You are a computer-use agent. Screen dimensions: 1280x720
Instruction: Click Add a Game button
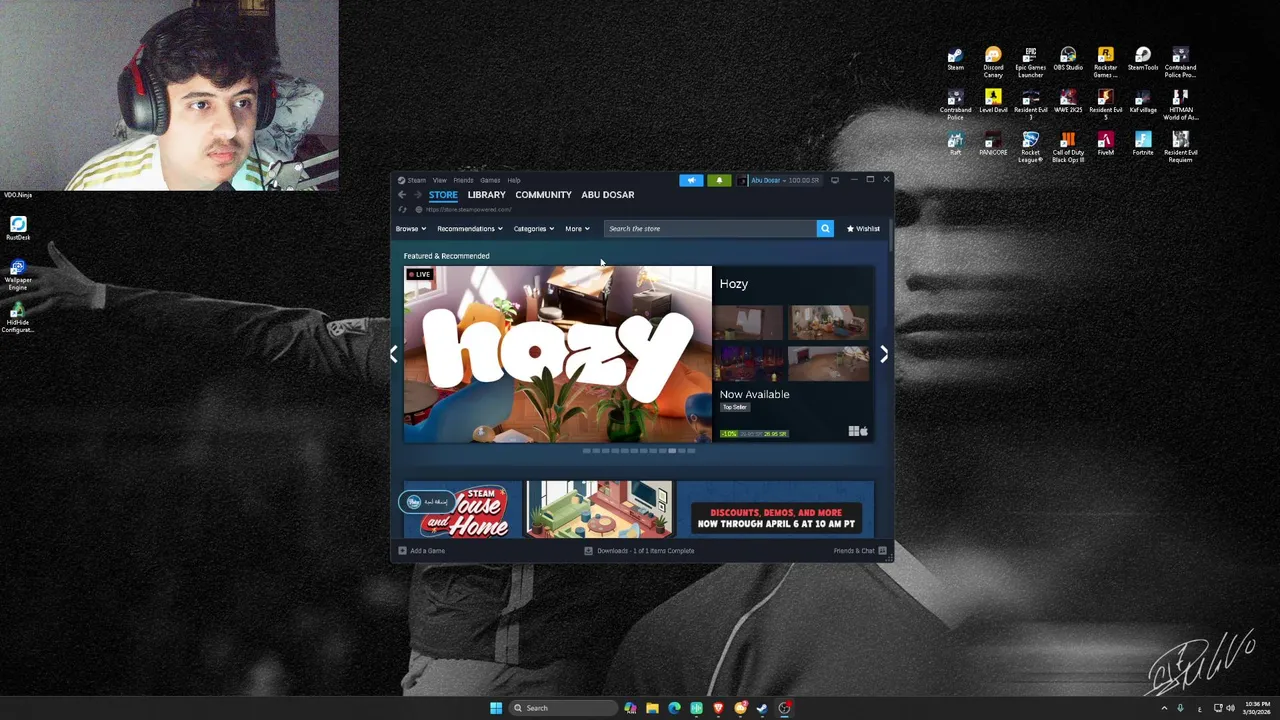coord(421,551)
